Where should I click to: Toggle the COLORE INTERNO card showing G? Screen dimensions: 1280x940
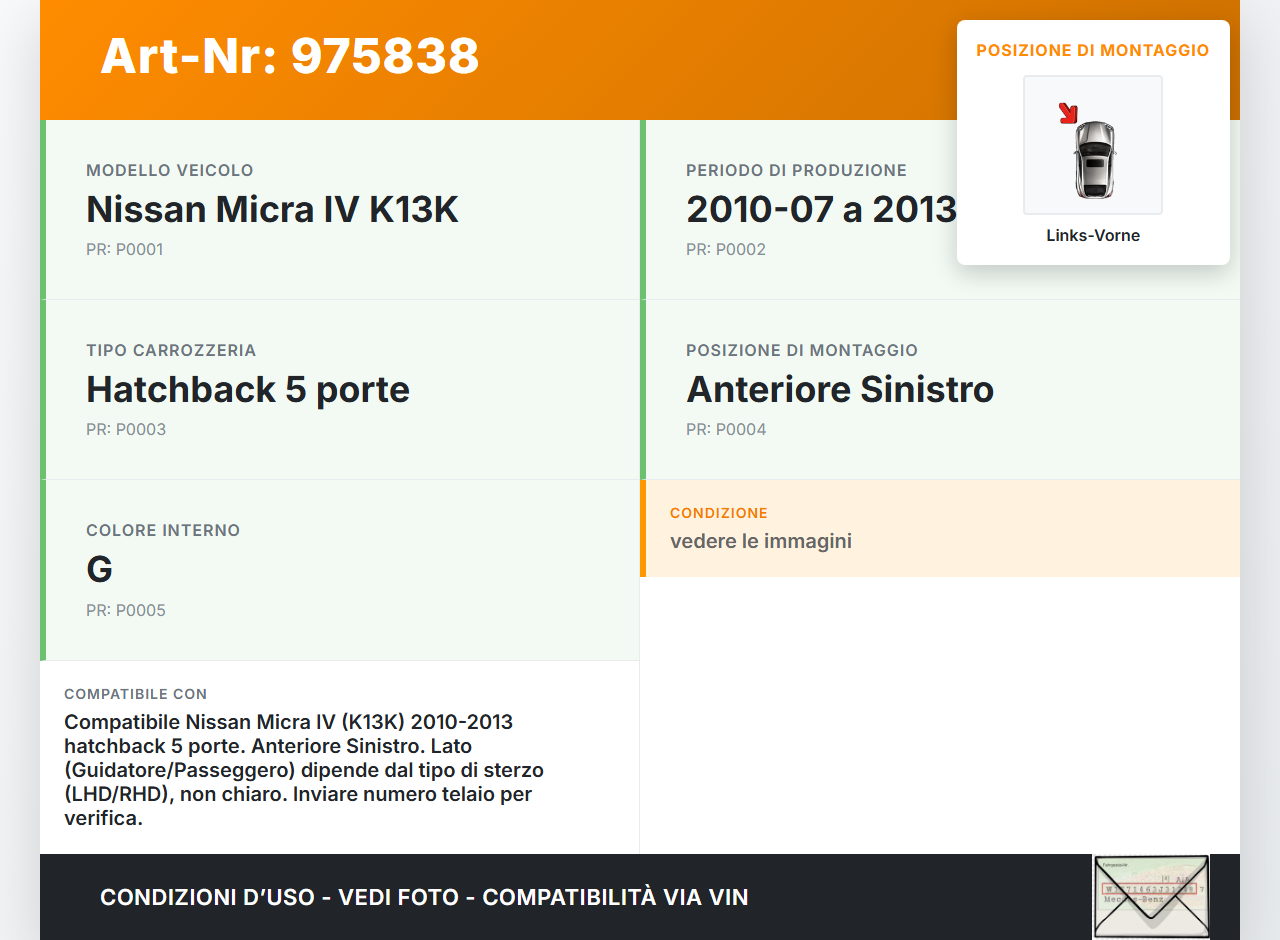(340, 570)
